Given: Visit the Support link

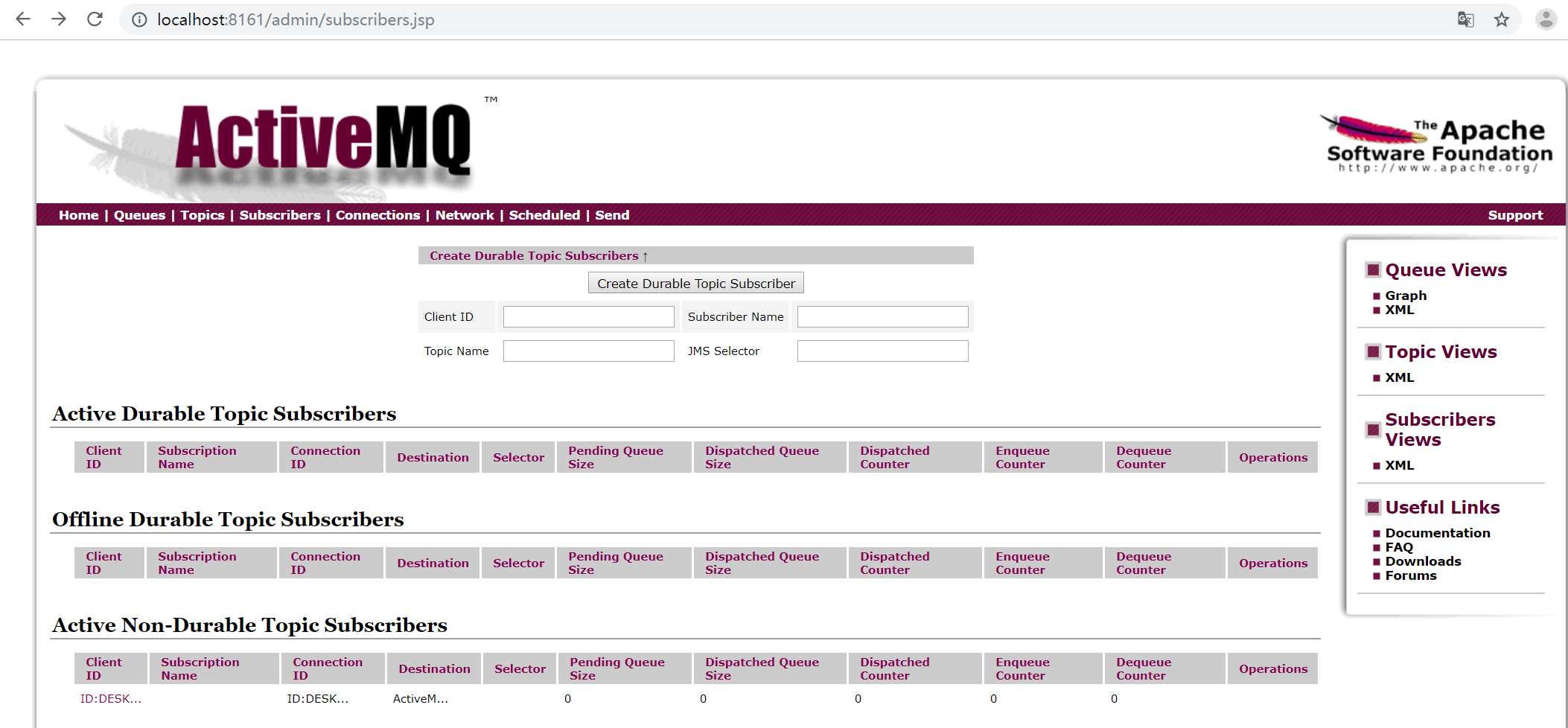Looking at the screenshot, I should (1515, 215).
